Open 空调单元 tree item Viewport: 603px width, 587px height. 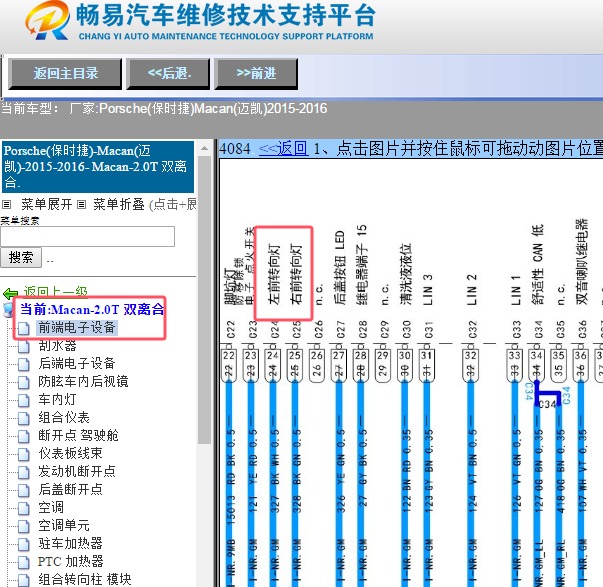pyautogui.click(x=64, y=525)
